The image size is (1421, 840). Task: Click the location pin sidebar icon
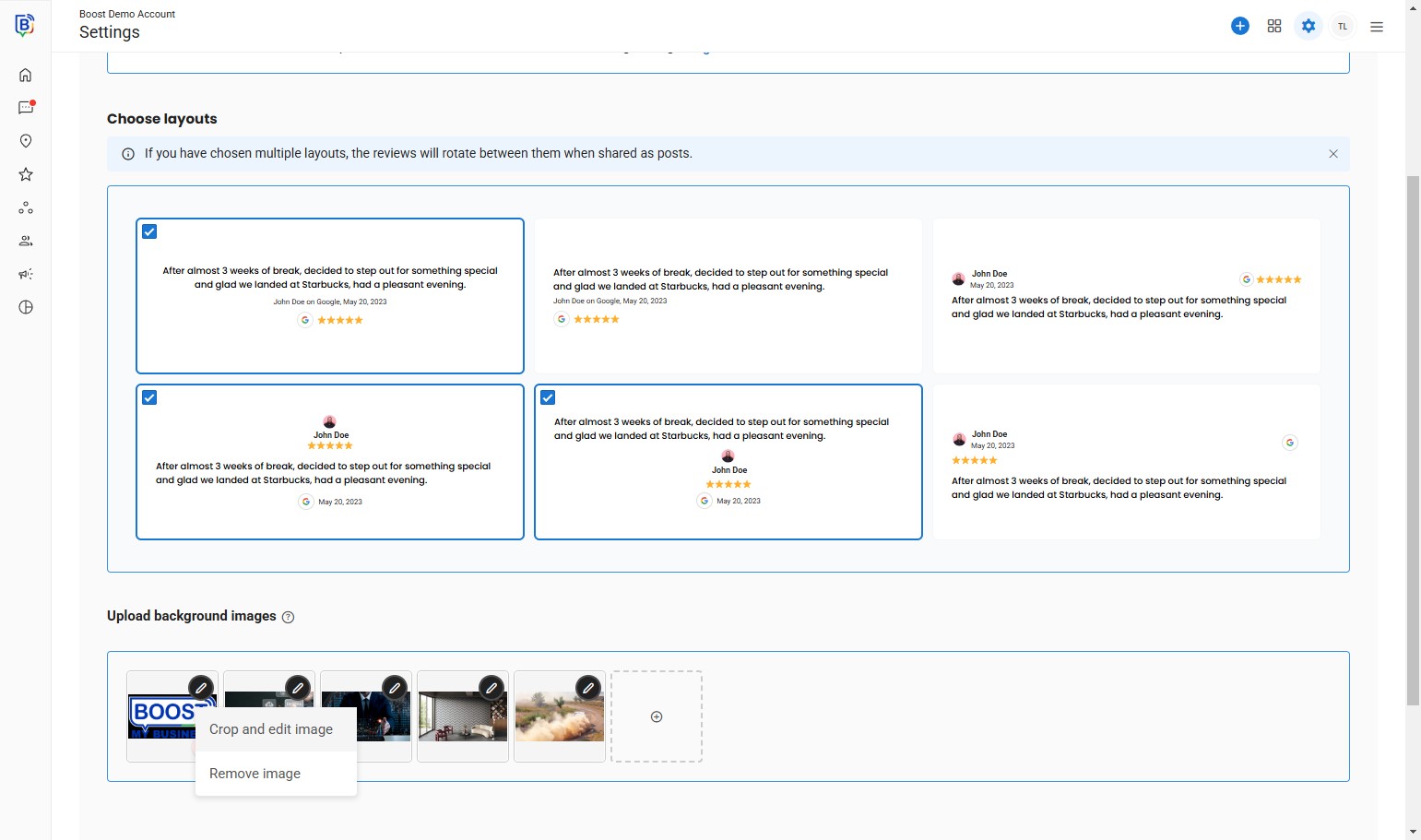pyautogui.click(x=26, y=141)
